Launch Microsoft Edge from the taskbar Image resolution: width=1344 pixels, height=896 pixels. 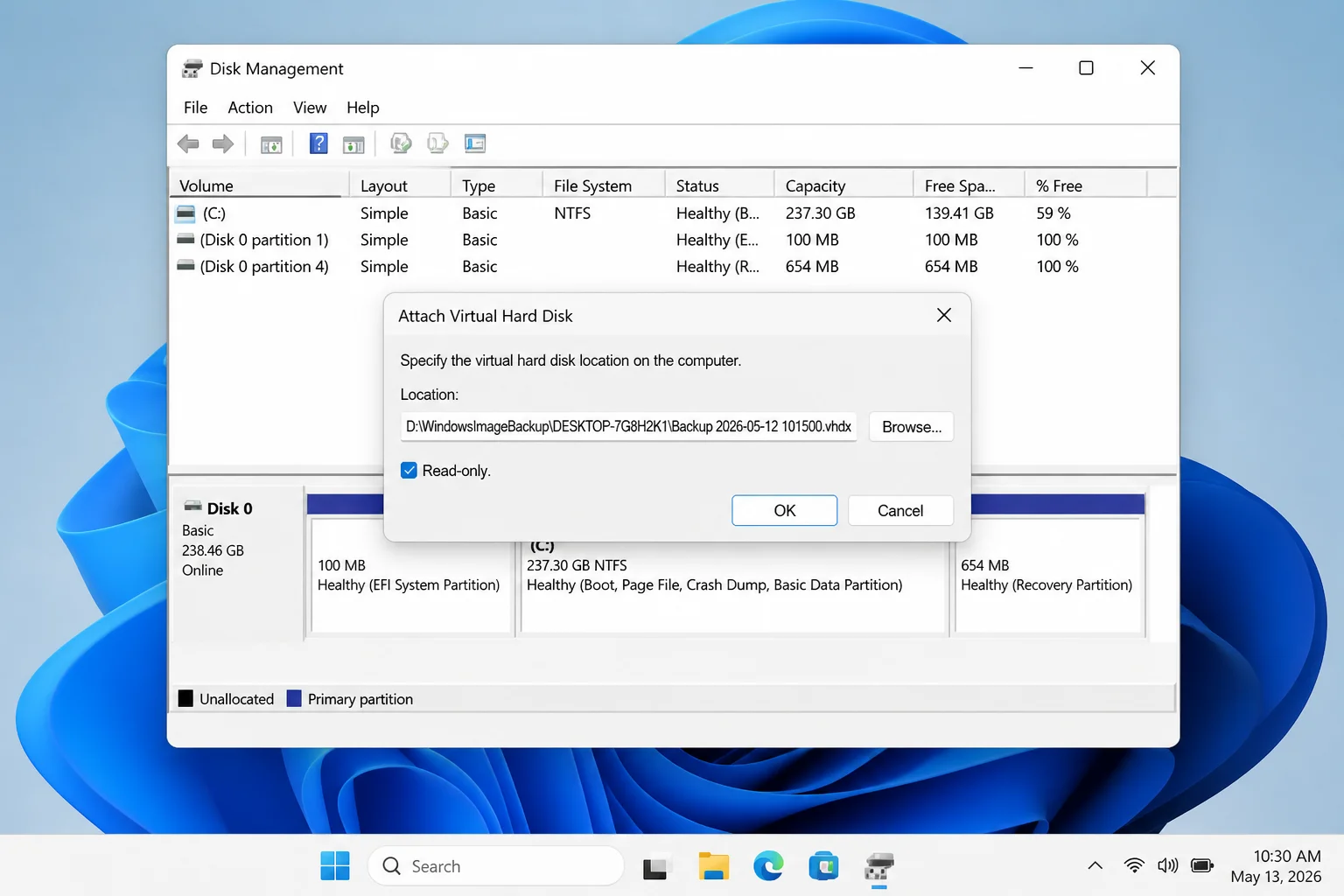768,866
